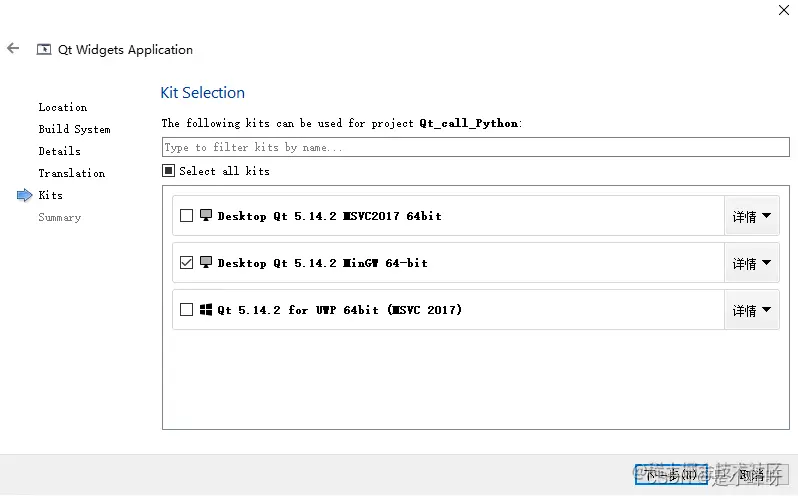Expand details for MinGW 64-bit kit
This screenshot has width=798, height=496.
(x=752, y=263)
